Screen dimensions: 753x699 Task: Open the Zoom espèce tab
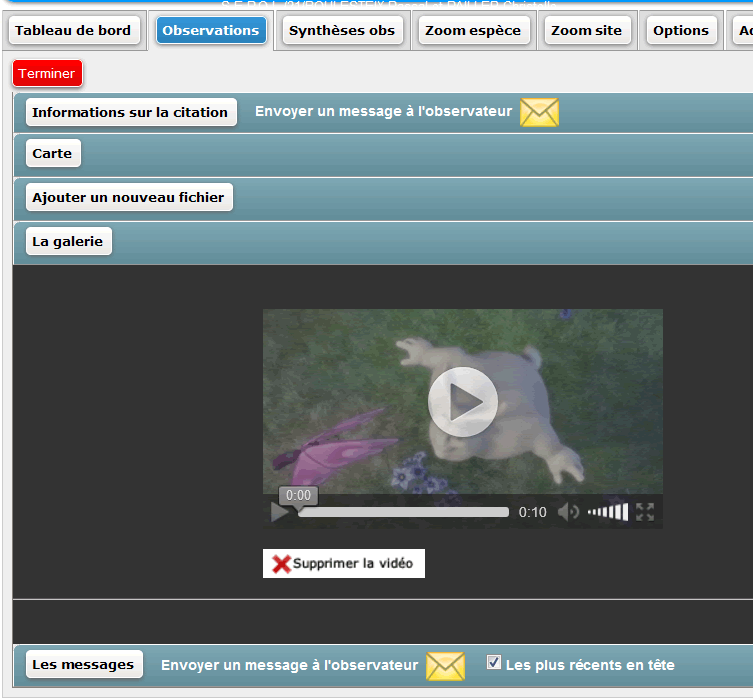click(x=473, y=31)
